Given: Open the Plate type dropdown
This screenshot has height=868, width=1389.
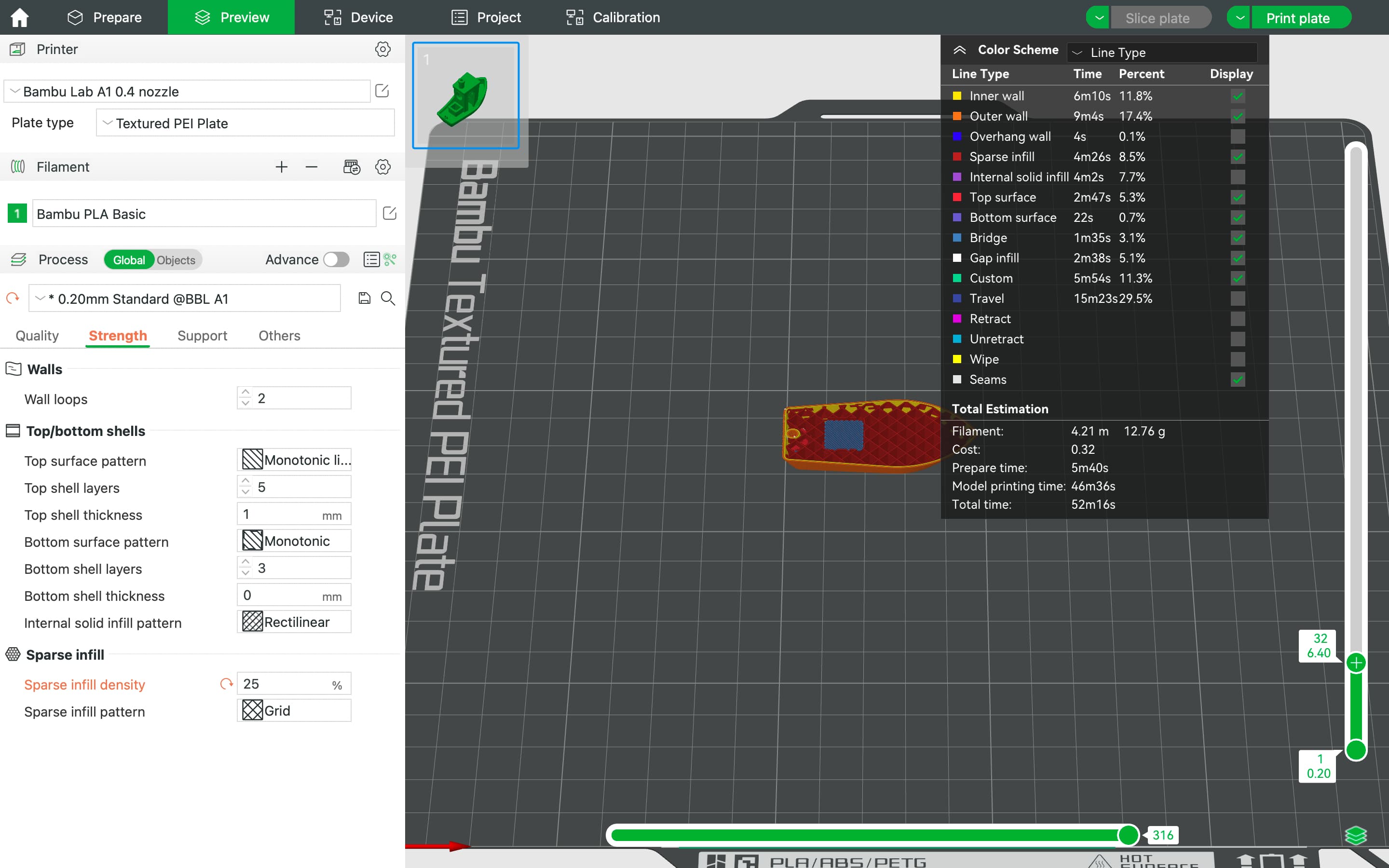Looking at the screenshot, I should click(x=245, y=123).
